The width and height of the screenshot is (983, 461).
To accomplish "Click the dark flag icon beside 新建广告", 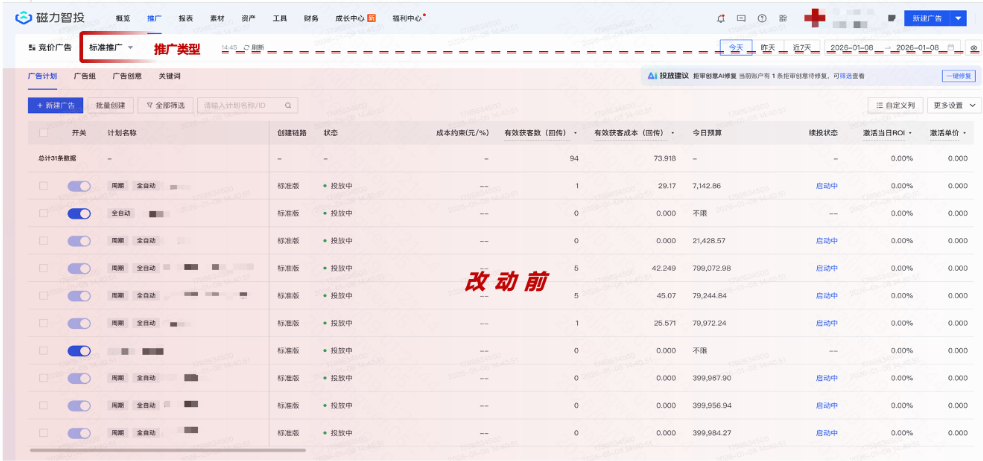I will tap(891, 18).
